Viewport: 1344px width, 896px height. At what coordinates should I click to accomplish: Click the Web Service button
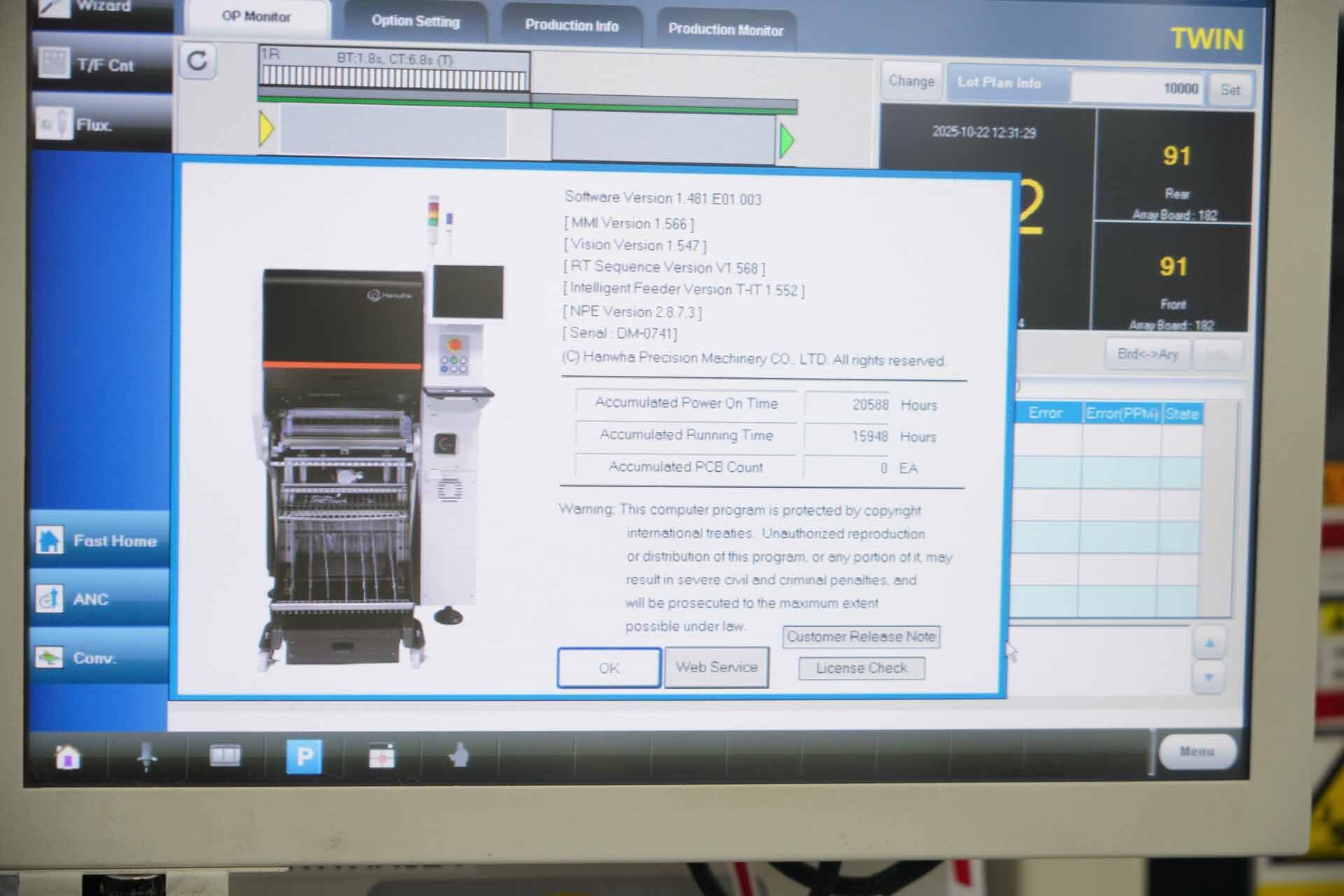coord(716,667)
